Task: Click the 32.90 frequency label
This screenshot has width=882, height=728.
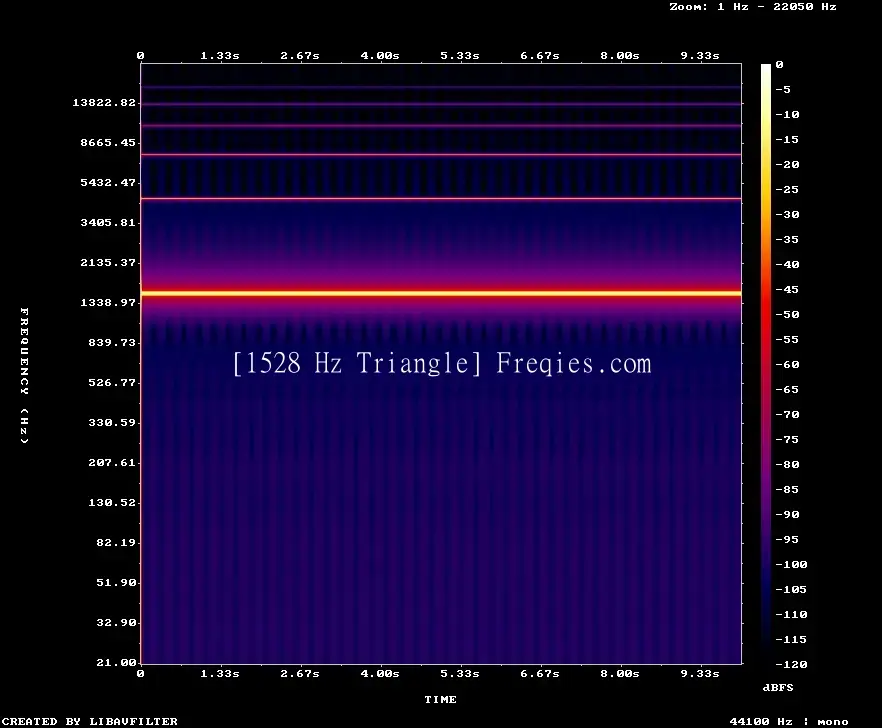Action: [116, 622]
